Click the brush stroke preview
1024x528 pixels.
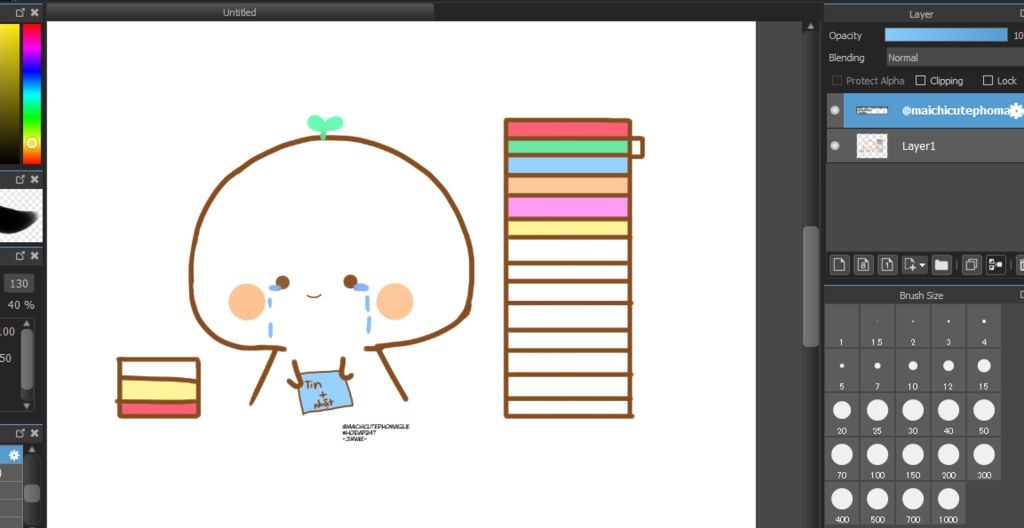[21, 215]
